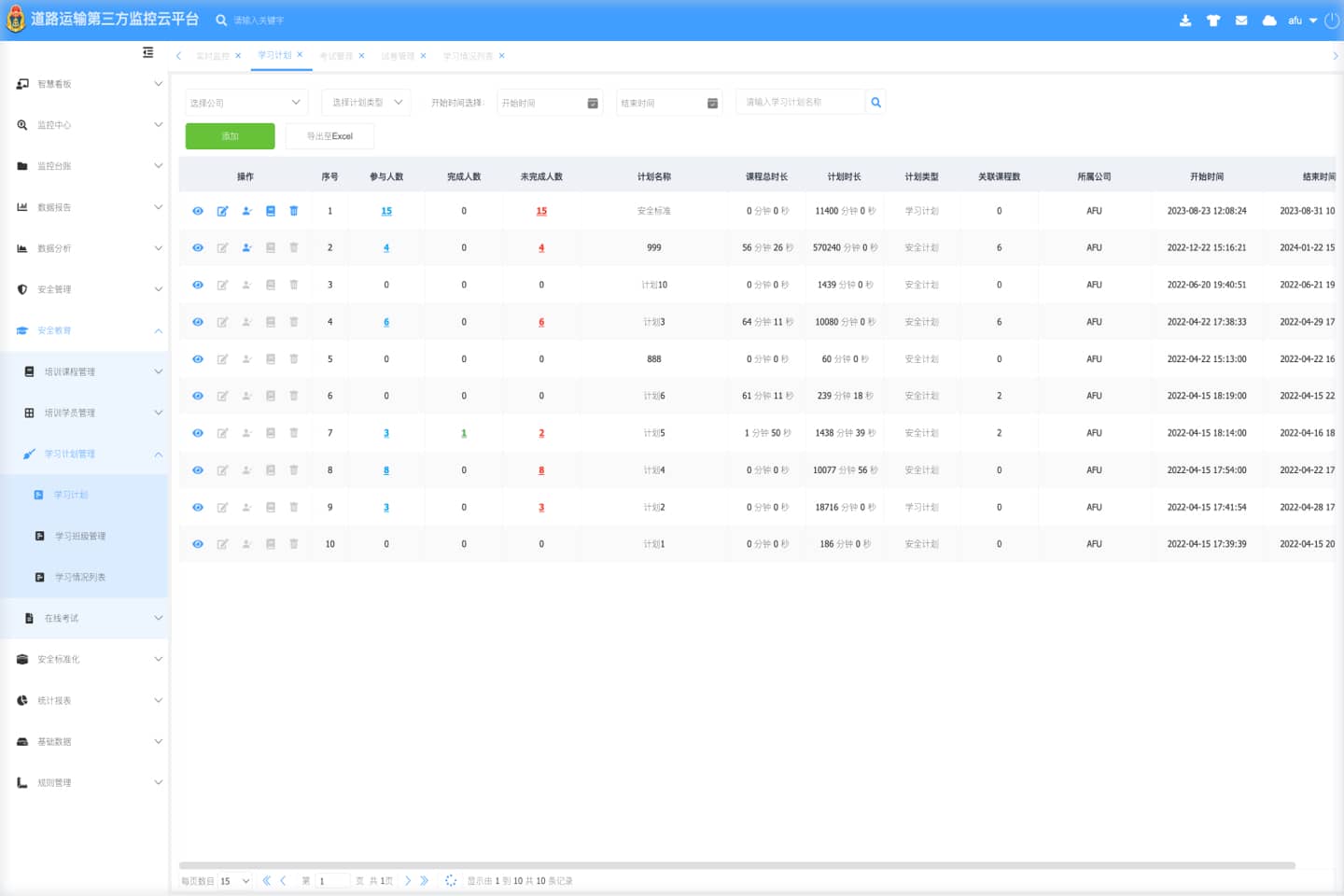Open 学习情况列表 in sidebar
Screen dimensions: 1344x896
[x=84, y=577]
